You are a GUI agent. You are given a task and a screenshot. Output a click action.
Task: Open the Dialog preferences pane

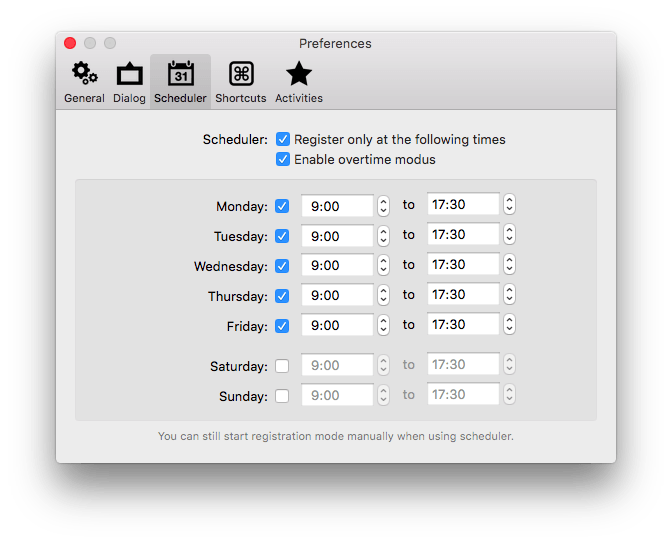coord(129,82)
